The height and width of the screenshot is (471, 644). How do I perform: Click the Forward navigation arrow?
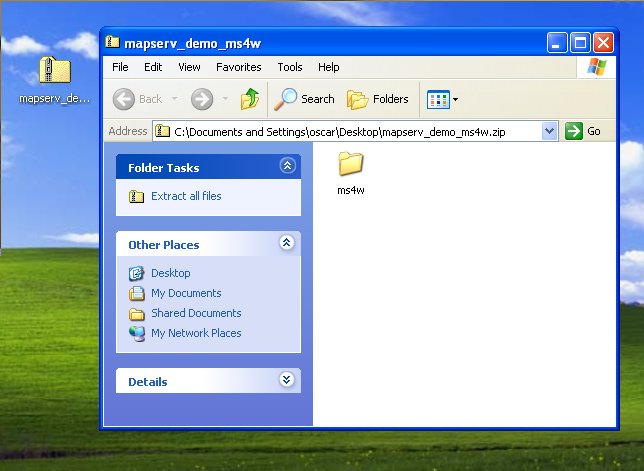click(202, 99)
